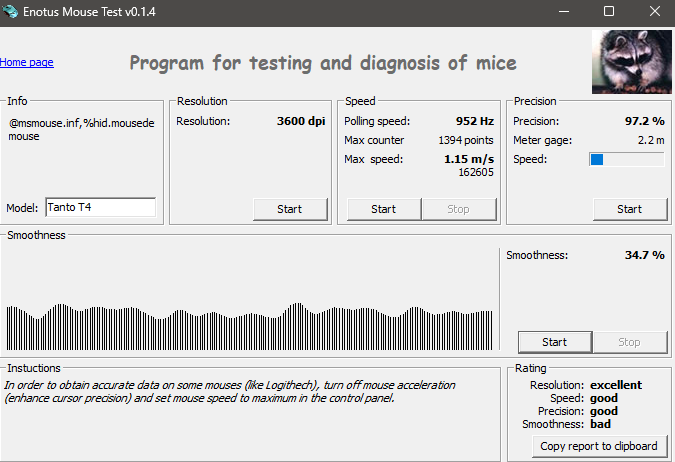Open the Home page link
Viewport: 675px width, 462px height.
pyautogui.click(x=27, y=62)
